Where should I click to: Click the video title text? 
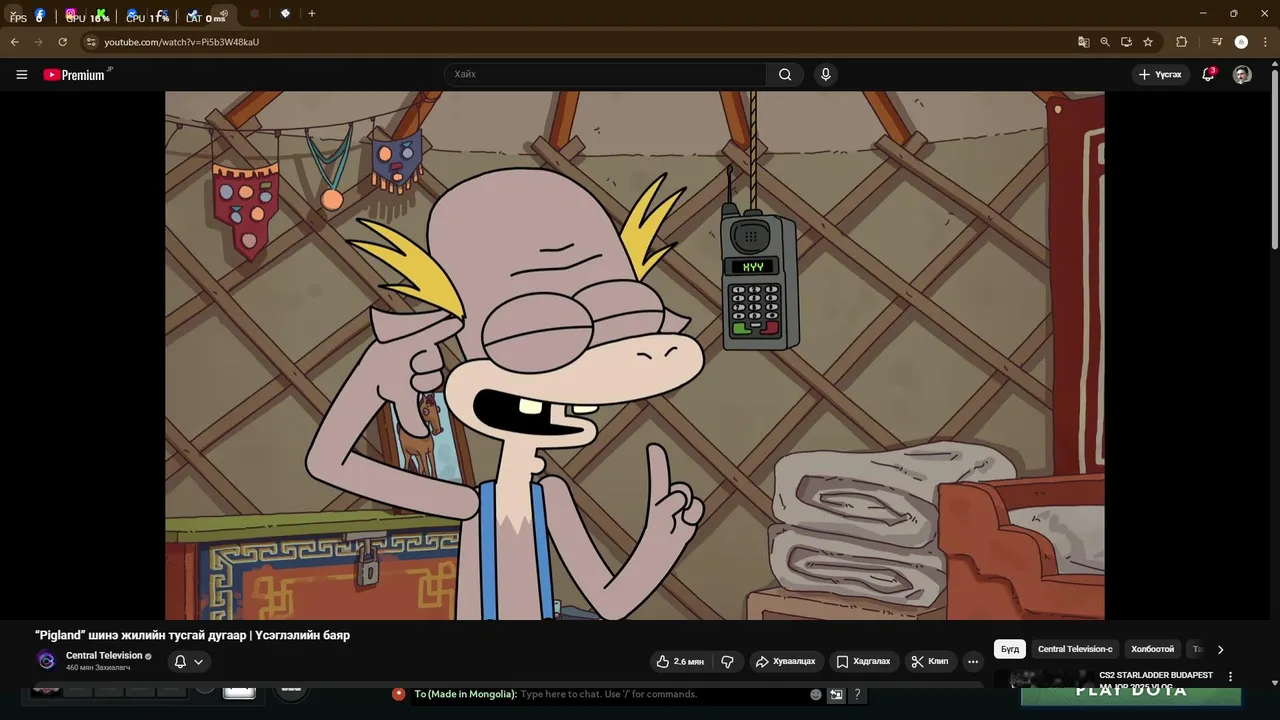192,635
